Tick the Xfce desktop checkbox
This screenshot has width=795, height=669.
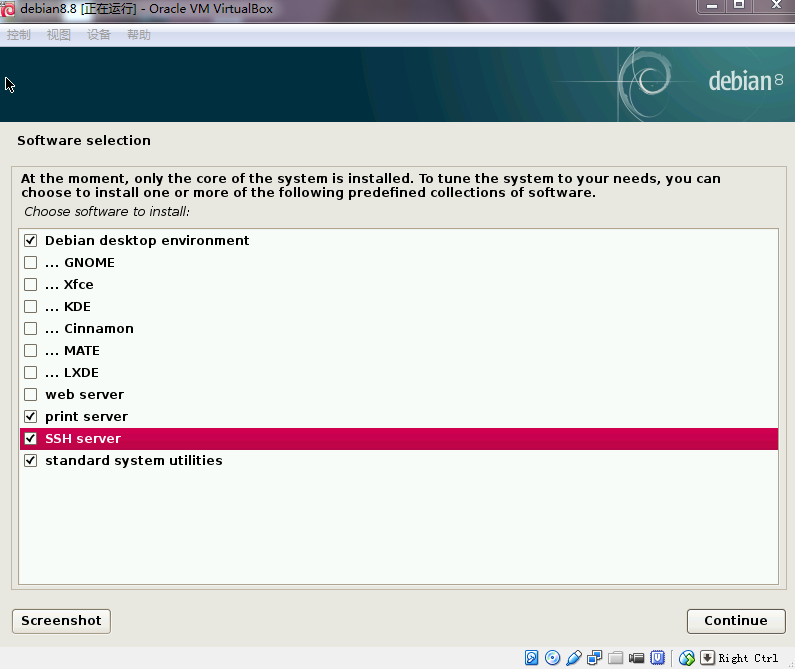(x=31, y=285)
